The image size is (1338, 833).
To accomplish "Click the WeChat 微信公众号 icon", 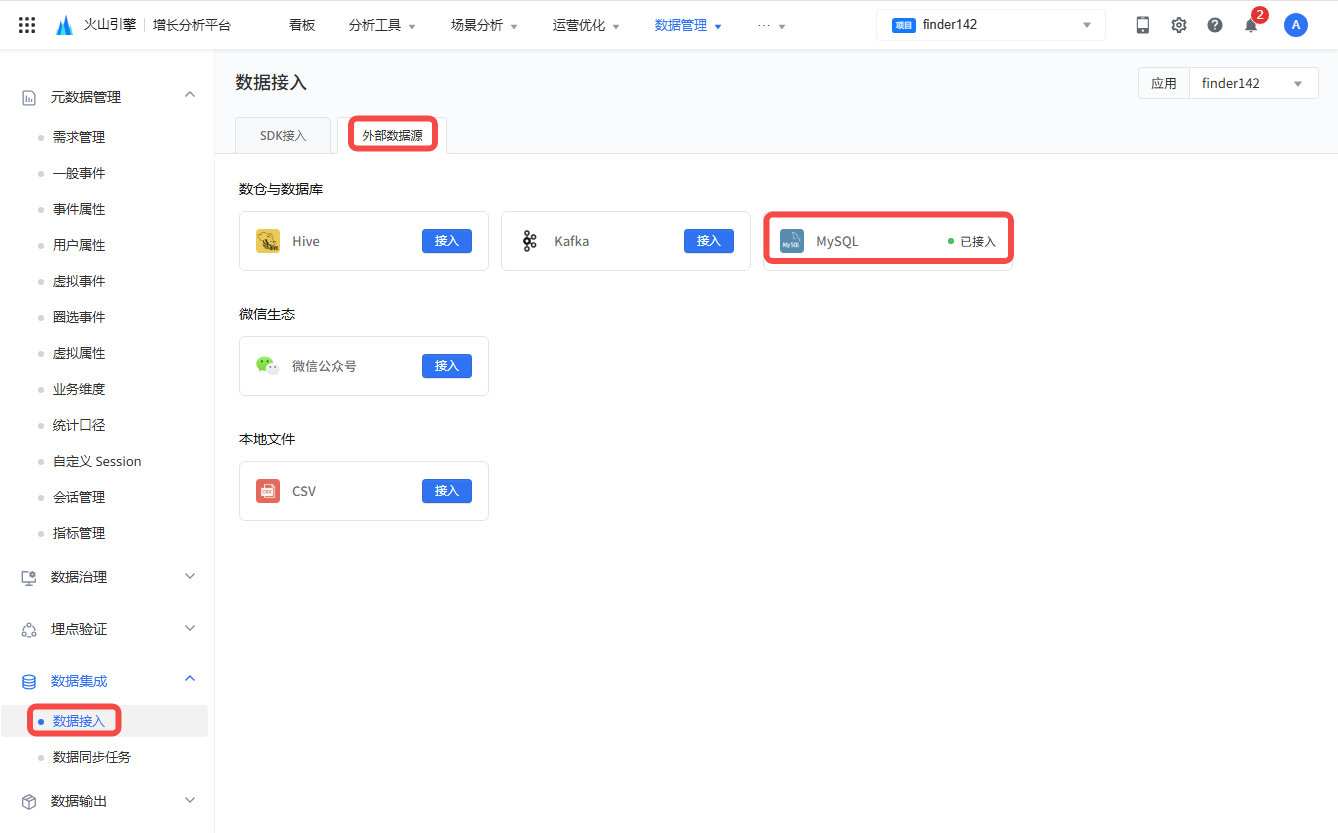I will 268,366.
